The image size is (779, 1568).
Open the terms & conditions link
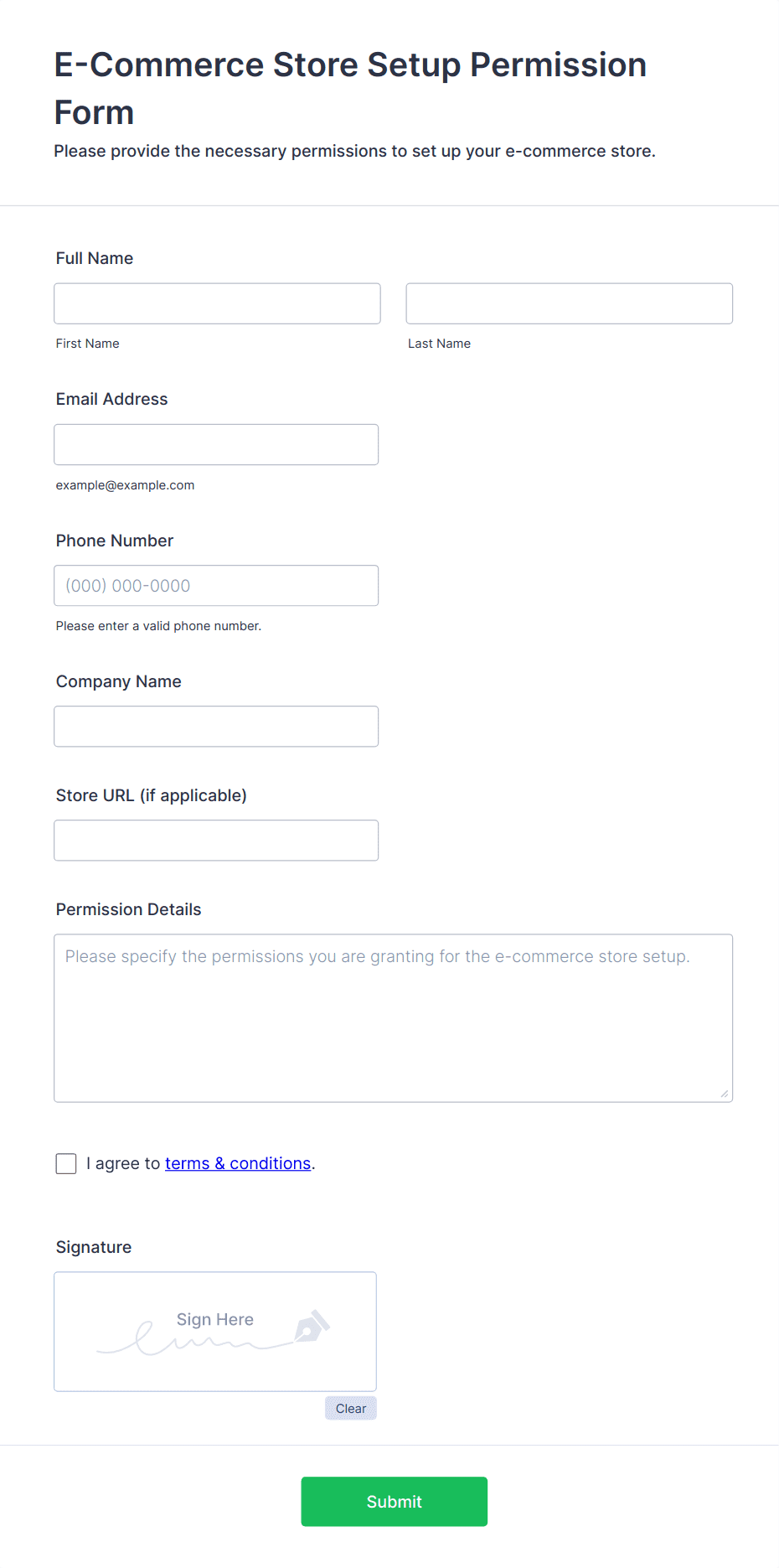click(x=238, y=1163)
